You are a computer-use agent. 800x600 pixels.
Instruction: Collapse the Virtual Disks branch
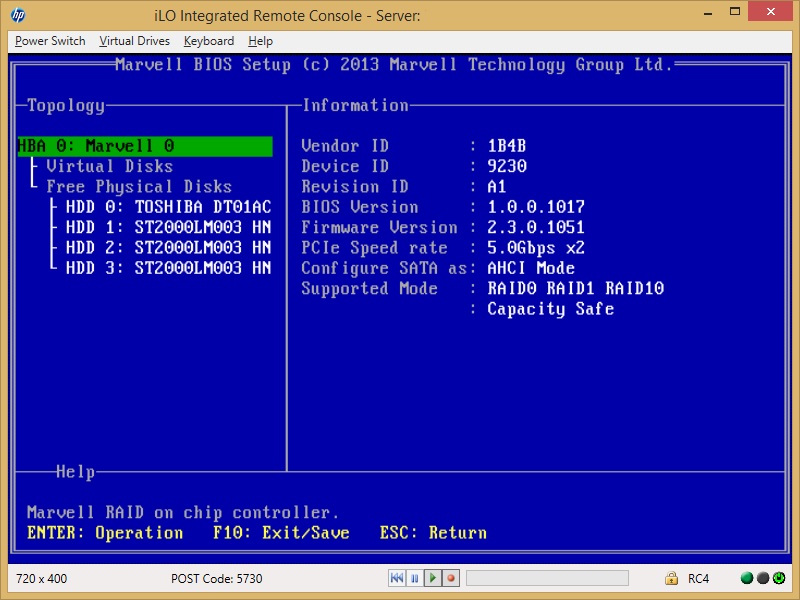tap(110, 166)
